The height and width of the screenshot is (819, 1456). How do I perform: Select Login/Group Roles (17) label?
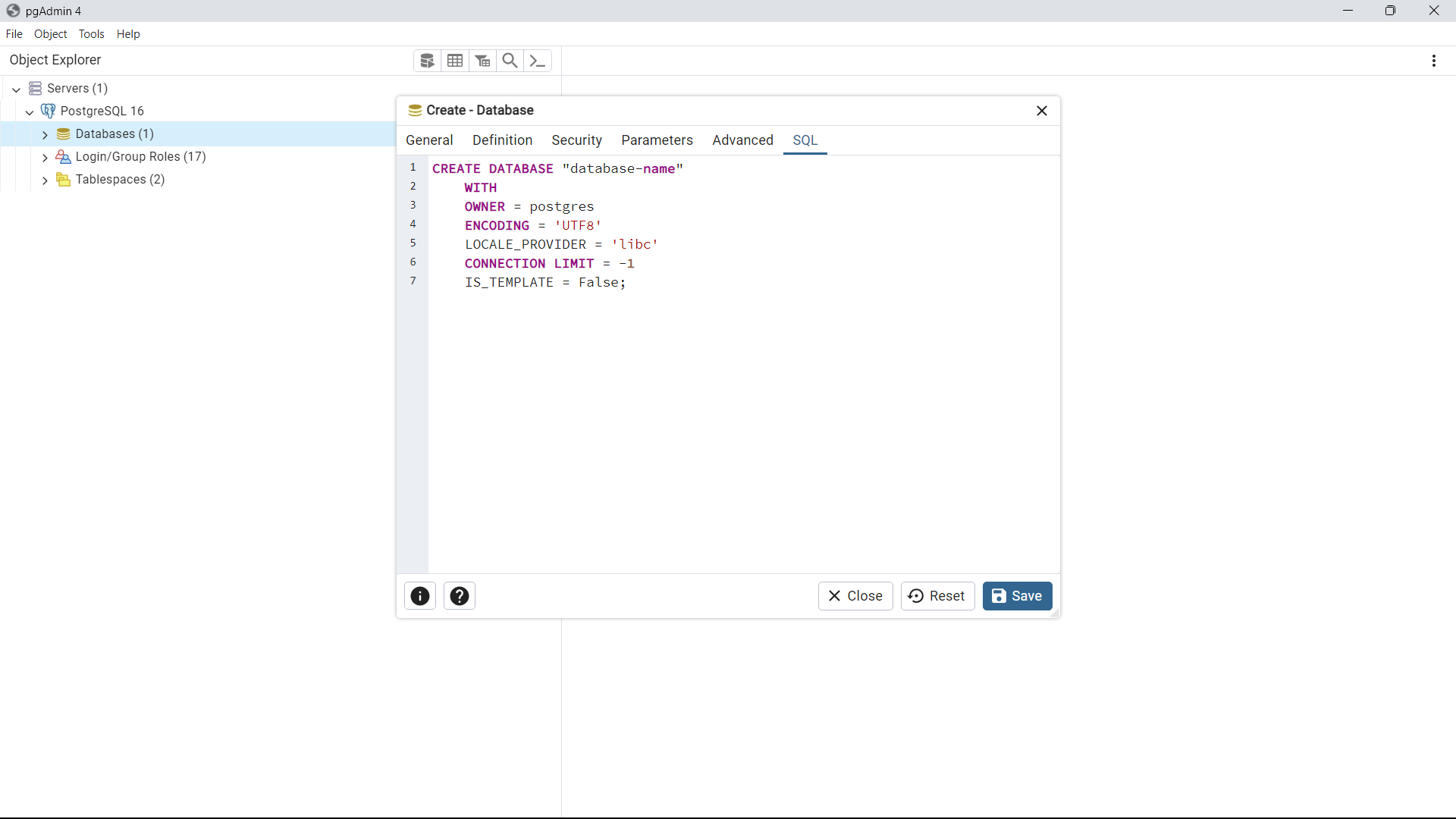[x=141, y=157]
